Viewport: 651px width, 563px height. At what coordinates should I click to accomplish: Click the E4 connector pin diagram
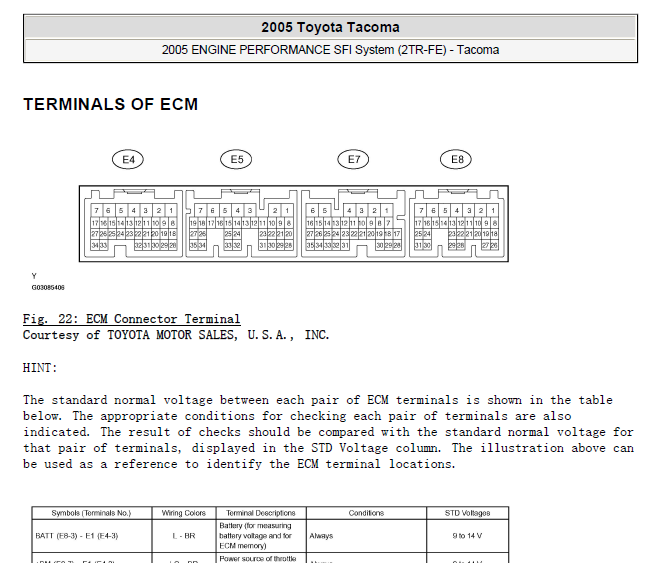(133, 224)
